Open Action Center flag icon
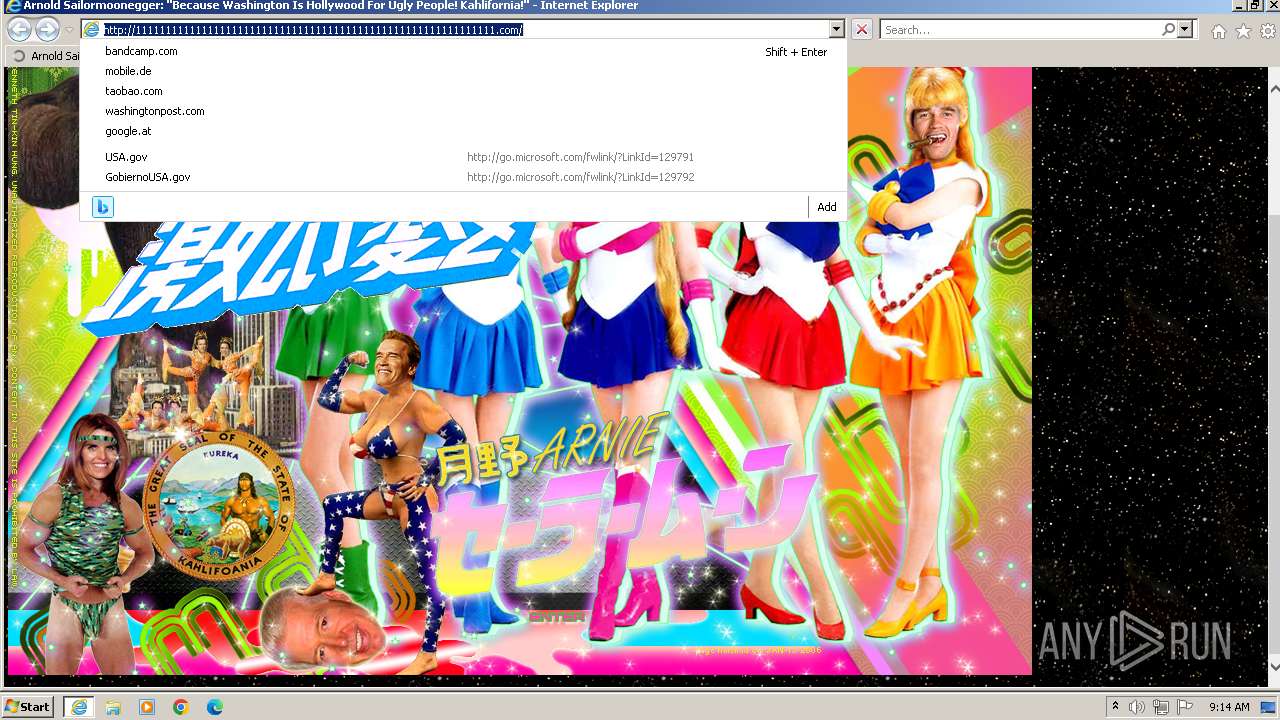 click(1185, 707)
